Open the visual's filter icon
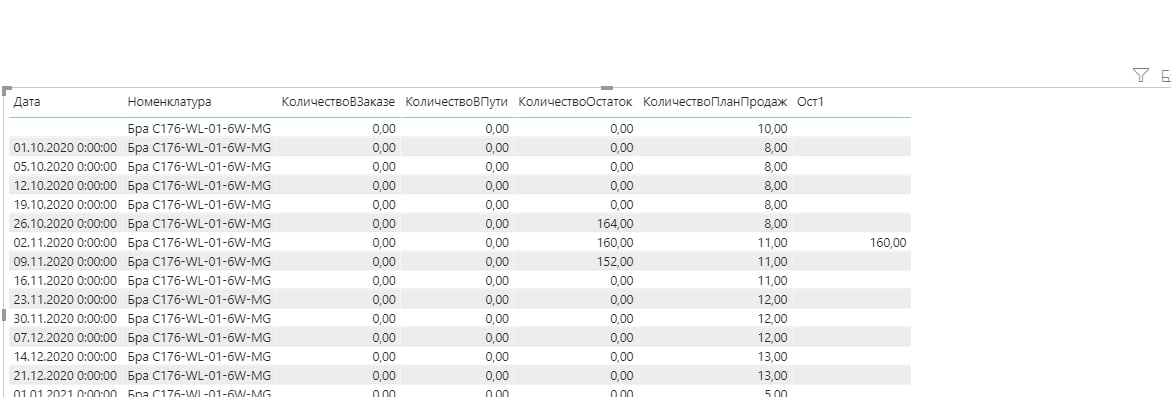This screenshot has width=1171, height=397. tap(1140, 75)
